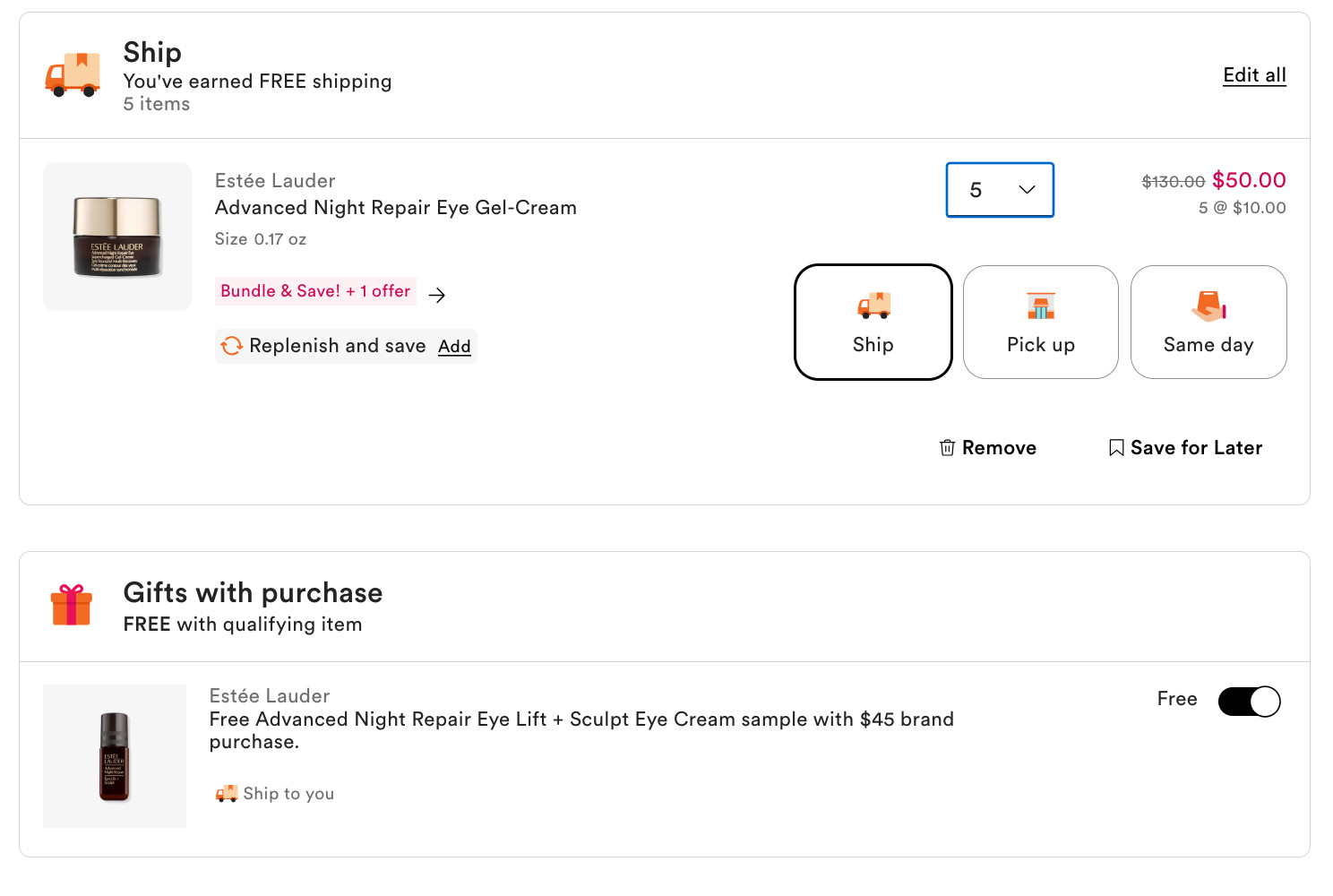Screen dimensions: 1333x896
Task: Turn off the free gift sample toggle
Action: coord(1249,701)
